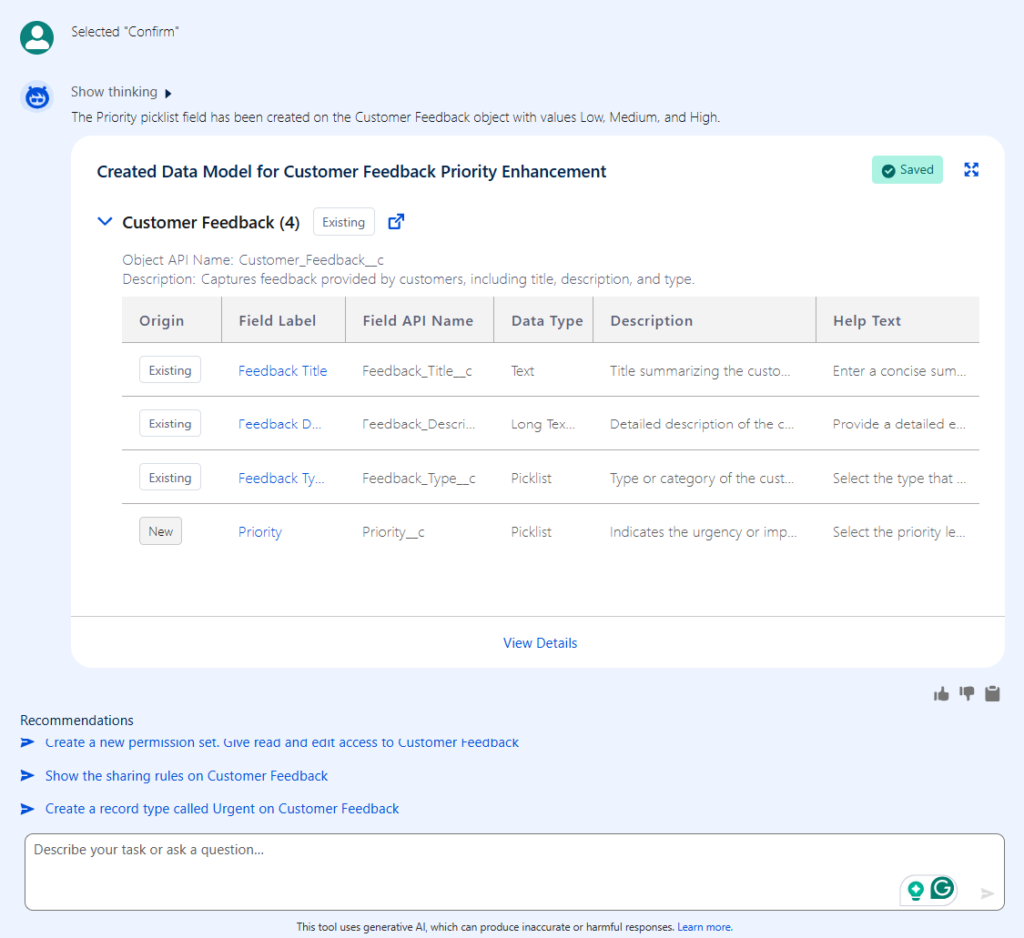The height and width of the screenshot is (938, 1024).
Task: Click the Object API Name Customer_Feedback__c text
Action: tap(253, 260)
